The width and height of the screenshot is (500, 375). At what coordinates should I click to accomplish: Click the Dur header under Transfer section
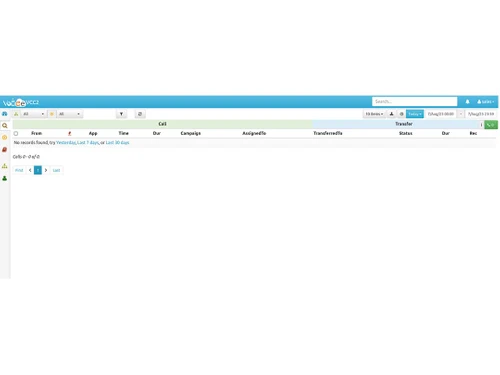point(446,133)
